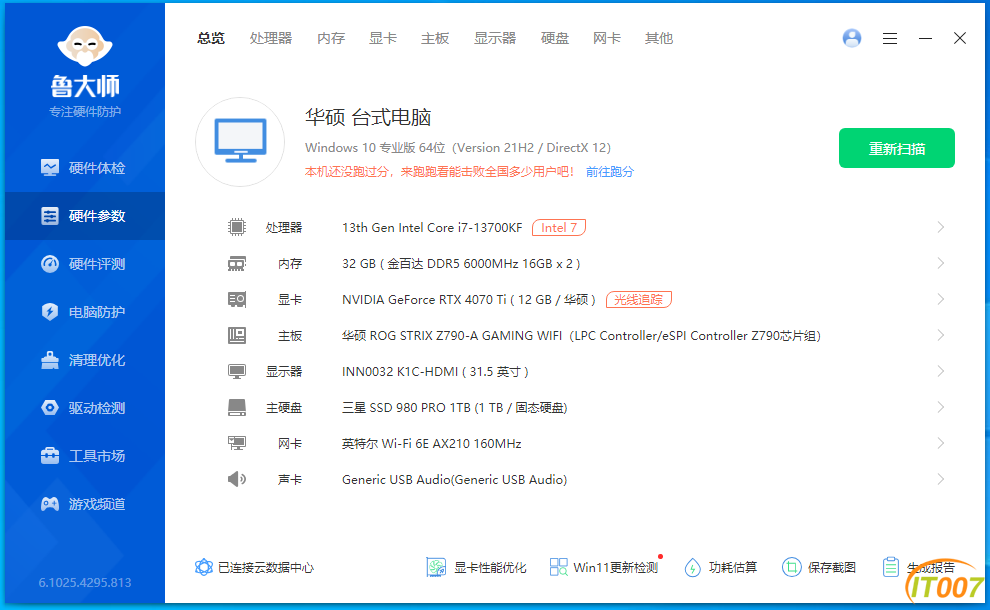Follow the 前往跑分 link

point(609,172)
